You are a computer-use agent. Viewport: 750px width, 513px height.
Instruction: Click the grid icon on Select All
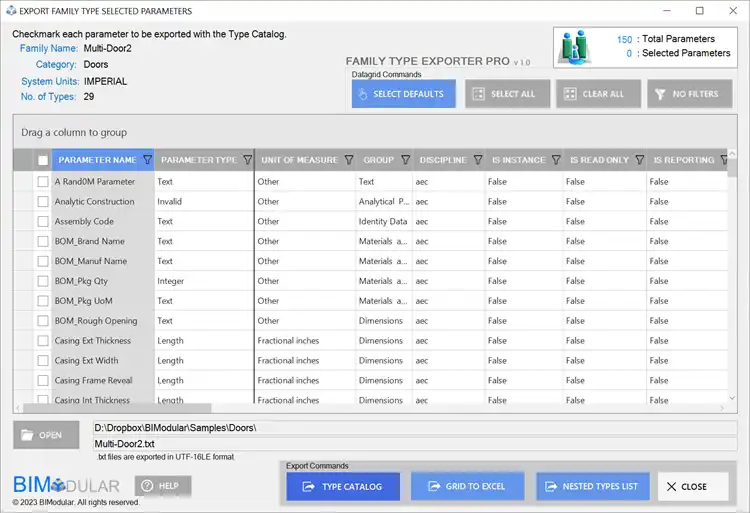tap(479, 94)
